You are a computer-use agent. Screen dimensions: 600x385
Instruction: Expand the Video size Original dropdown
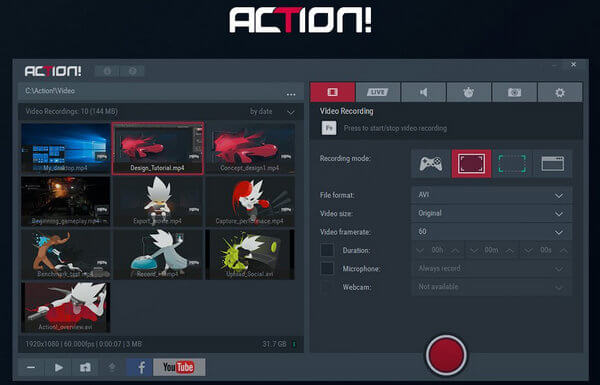tap(491, 213)
